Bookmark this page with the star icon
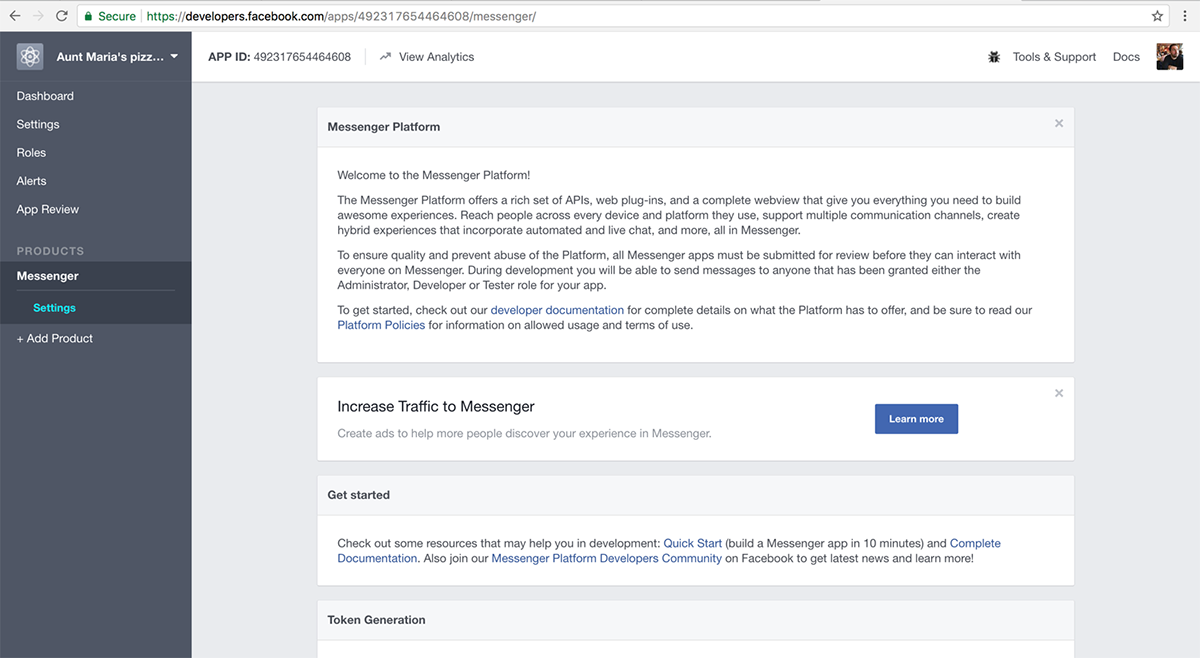This screenshot has height=658, width=1200. 1157,16
